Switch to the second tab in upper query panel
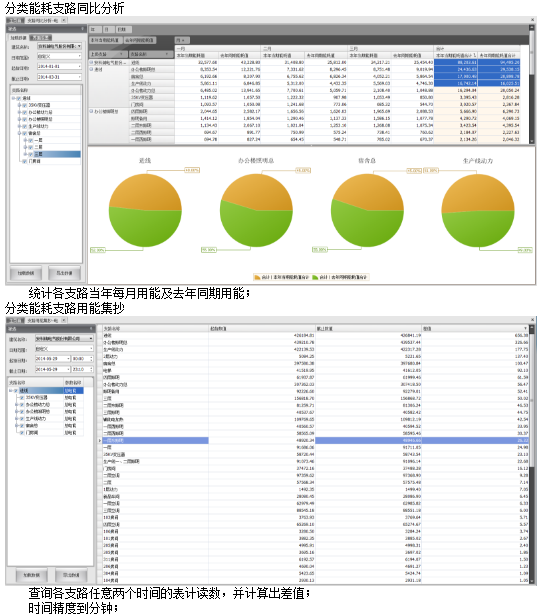Viewport: 541px width, 616px height. 41,38
